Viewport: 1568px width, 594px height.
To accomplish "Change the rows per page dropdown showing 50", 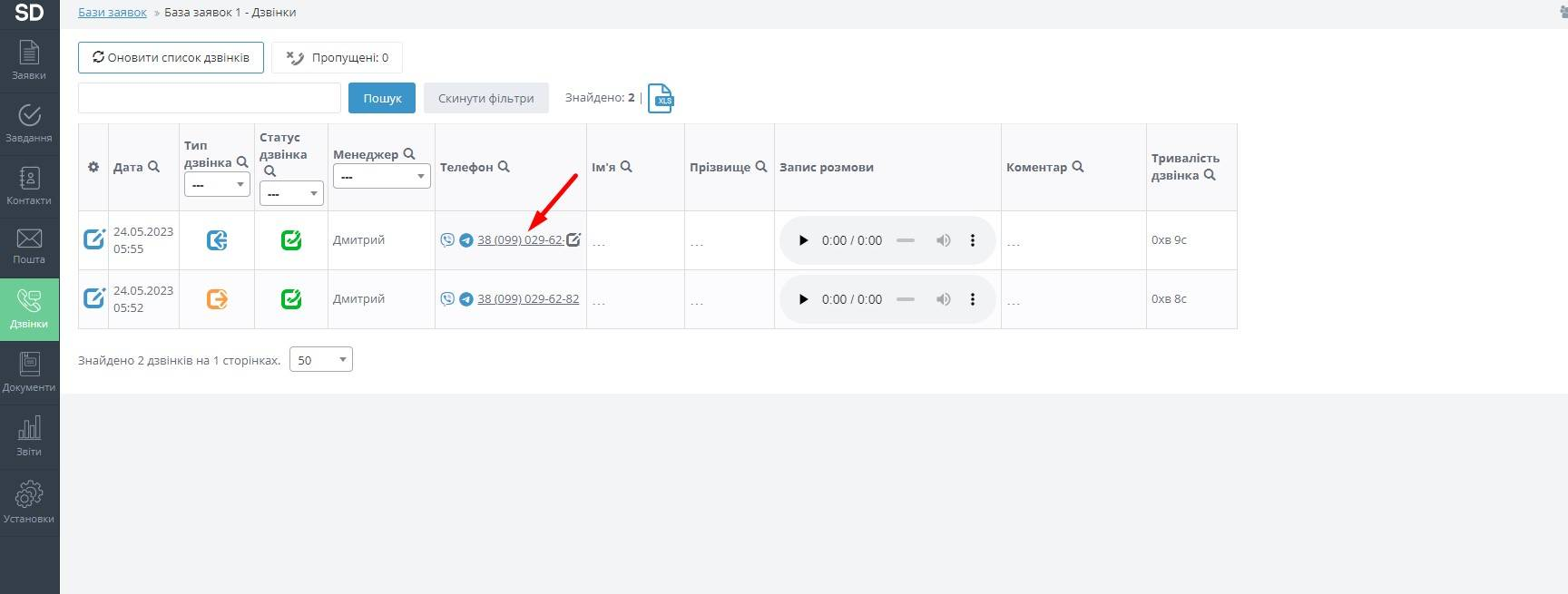I will [x=321, y=360].
